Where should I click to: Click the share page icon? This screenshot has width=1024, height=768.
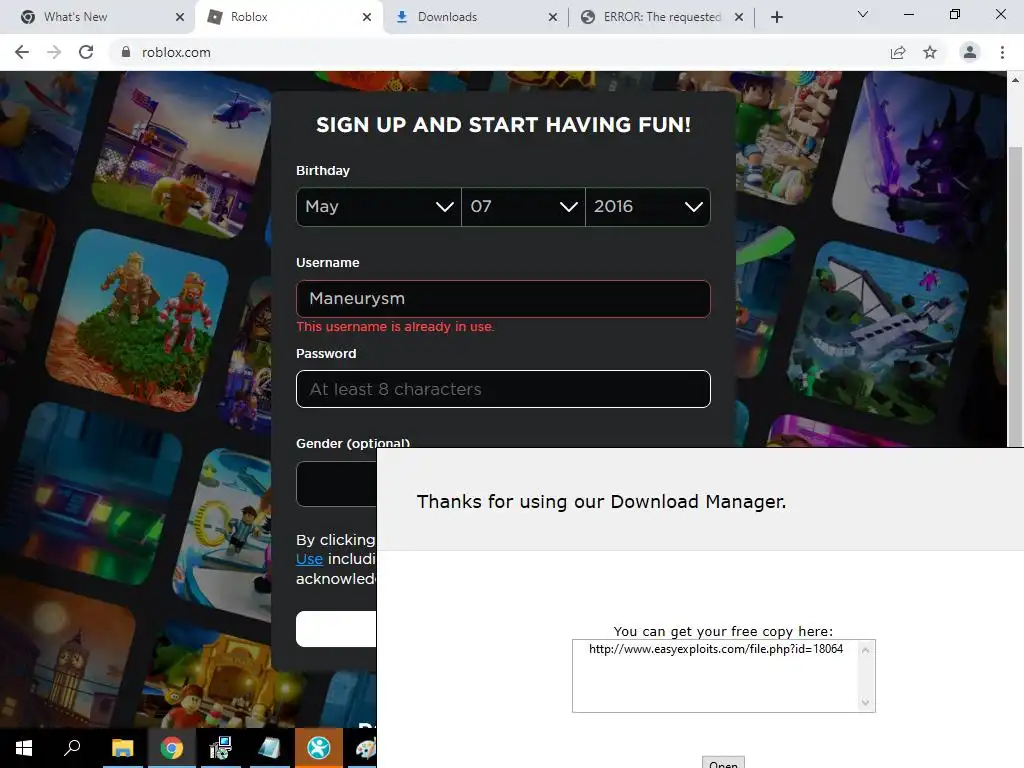898,52
